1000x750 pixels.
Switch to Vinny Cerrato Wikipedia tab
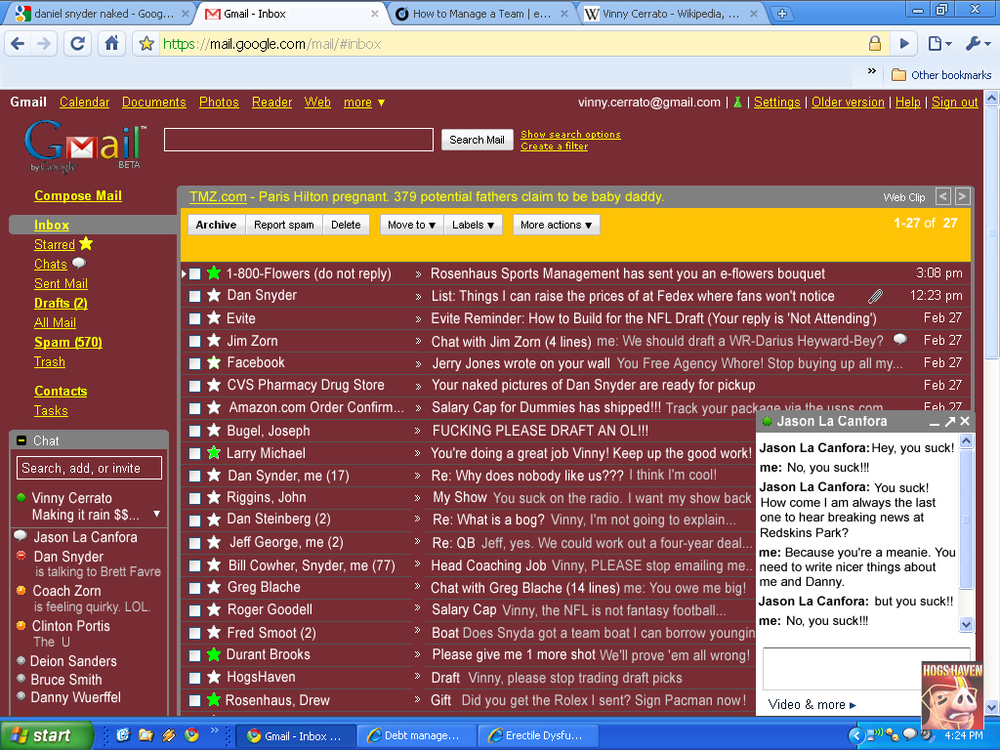pos(671,13)
